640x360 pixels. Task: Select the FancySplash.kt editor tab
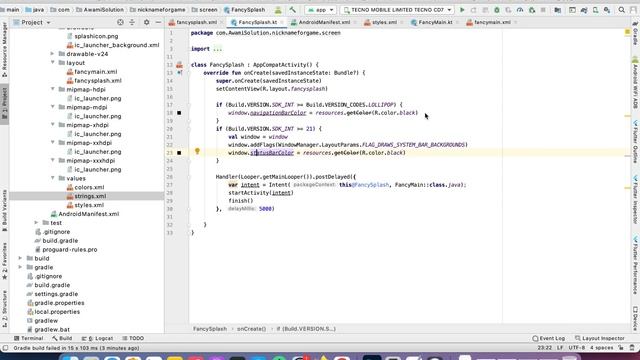pyautogui.click(x=257, y=22)
